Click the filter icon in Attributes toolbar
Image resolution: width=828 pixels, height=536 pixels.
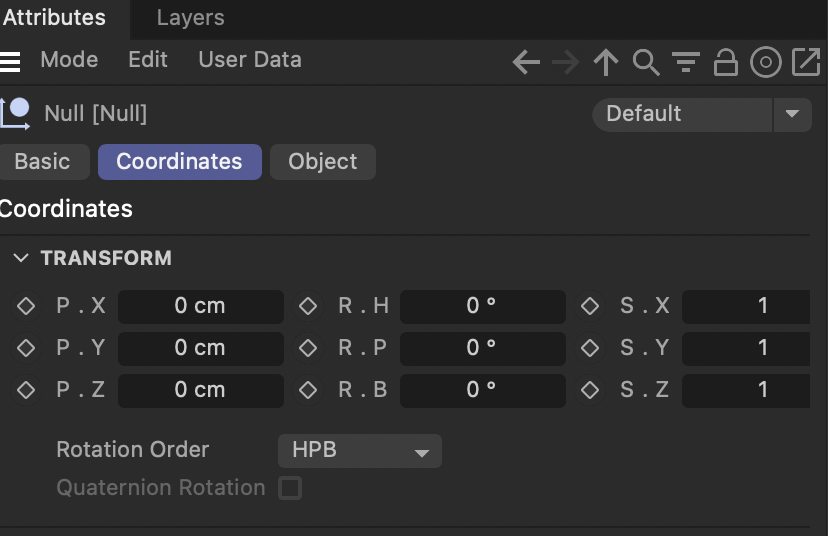(686, 63)
